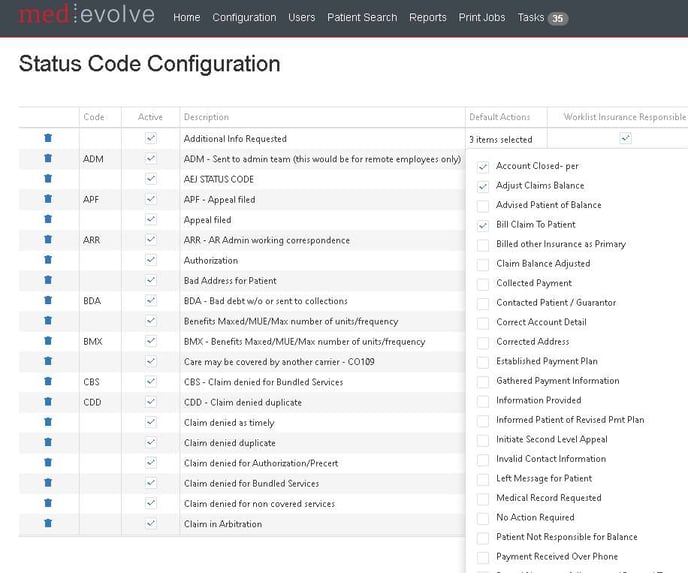Uncheck Adjust Claims Balance option

(x=483, y=186)
